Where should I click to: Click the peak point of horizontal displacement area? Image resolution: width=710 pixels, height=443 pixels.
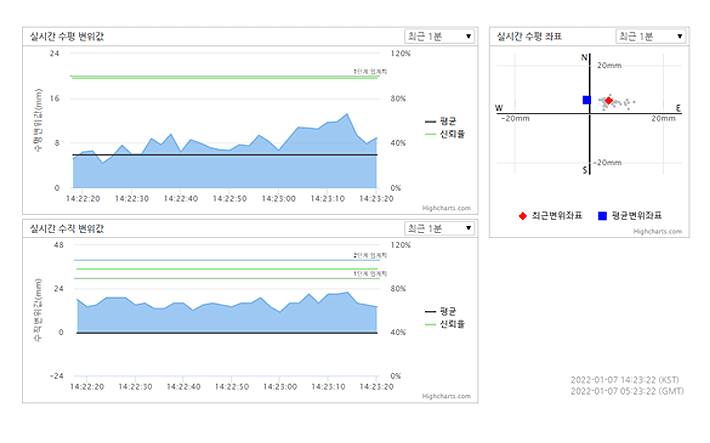click(x=347, y=114)
